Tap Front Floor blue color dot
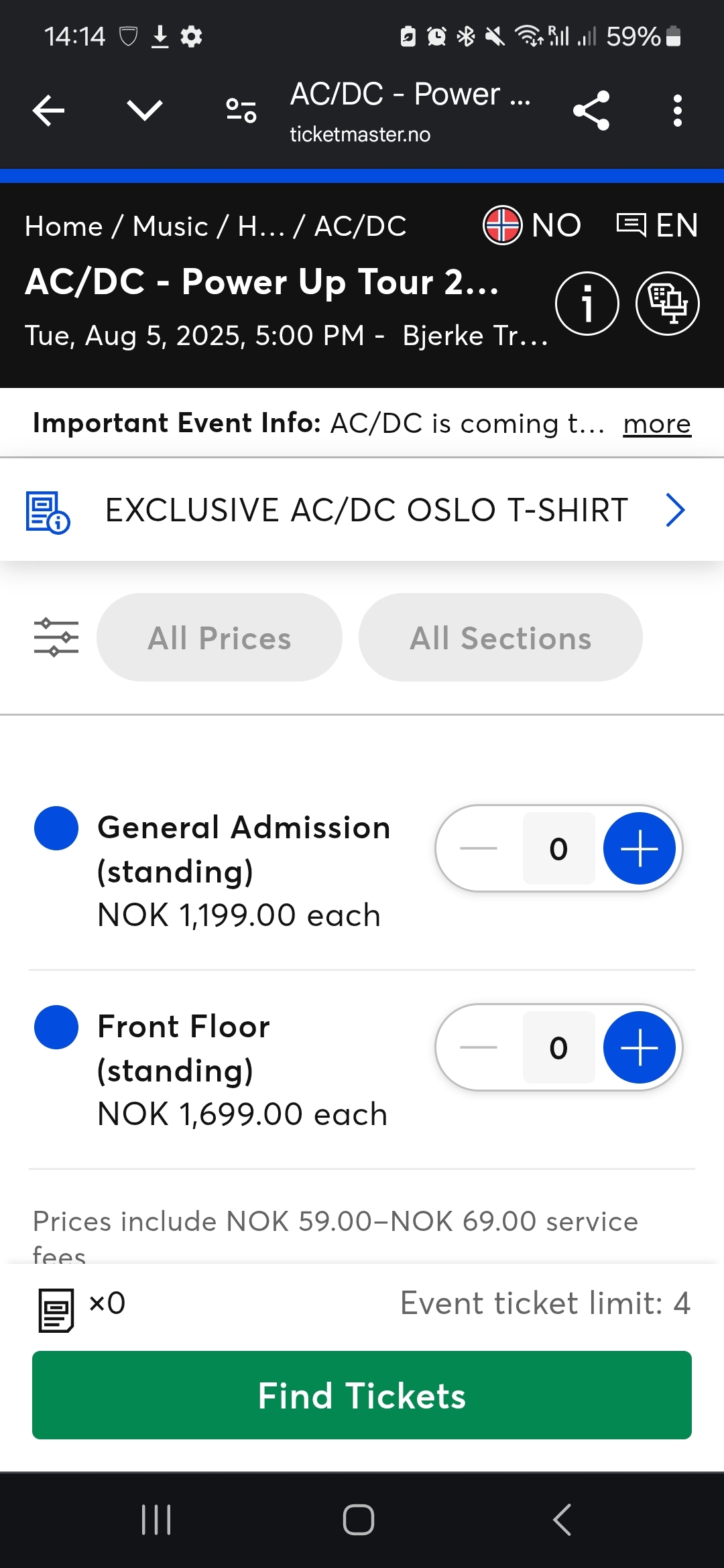The height and width of the screenshot is (1568, 724). point(56,1027)
